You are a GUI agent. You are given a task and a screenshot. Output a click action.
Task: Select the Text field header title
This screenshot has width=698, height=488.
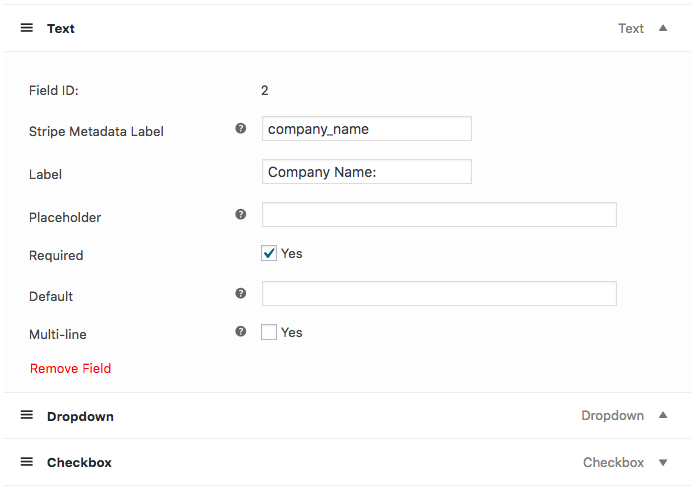pos(61,28)
